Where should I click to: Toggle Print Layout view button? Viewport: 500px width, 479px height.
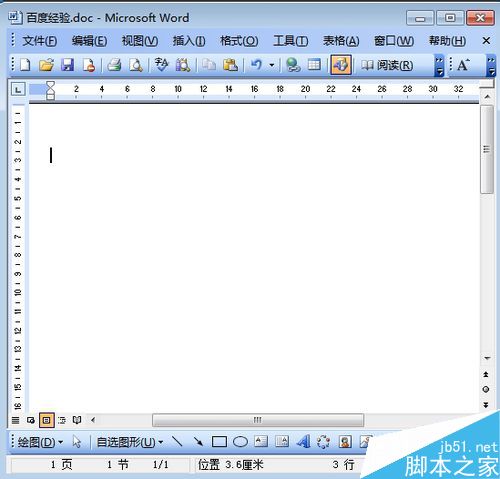click(x=47, y=420)
